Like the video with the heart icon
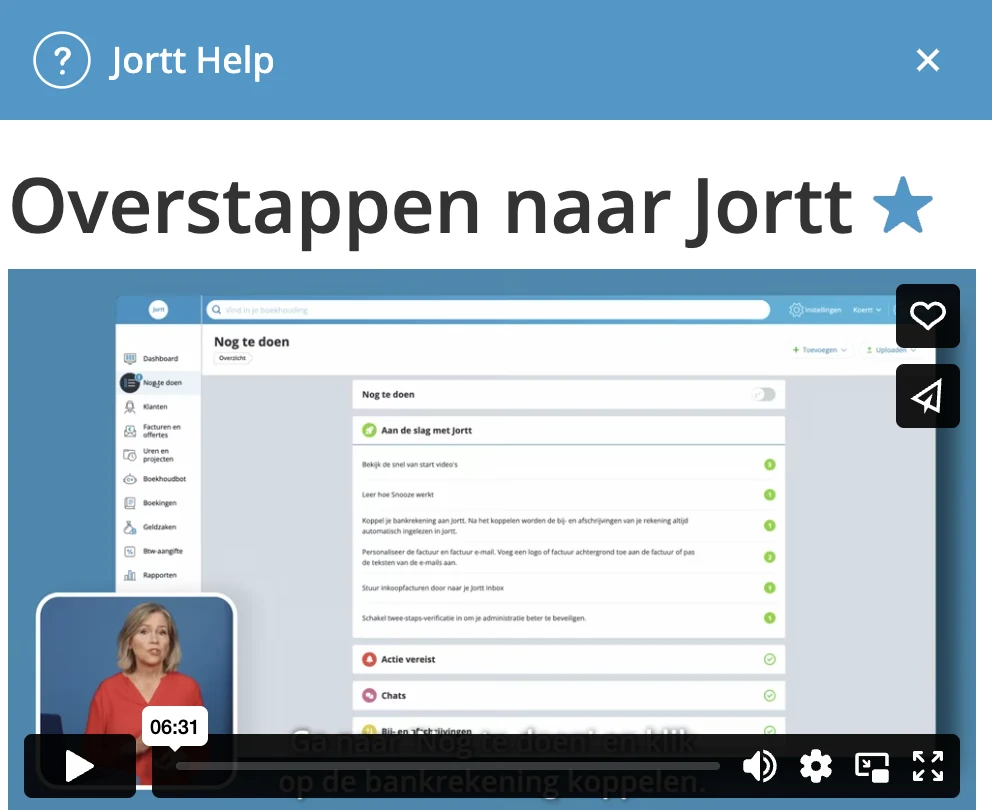This screenshot has height=810, width=992. click(927, 316)
